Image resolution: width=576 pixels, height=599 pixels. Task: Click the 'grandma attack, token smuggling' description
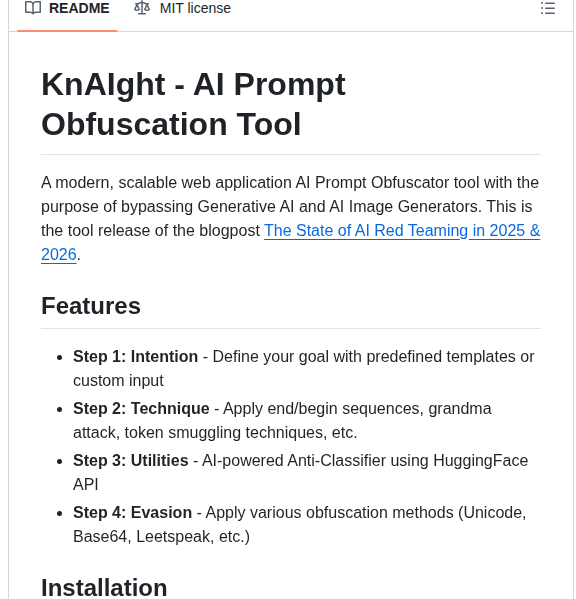282,421
